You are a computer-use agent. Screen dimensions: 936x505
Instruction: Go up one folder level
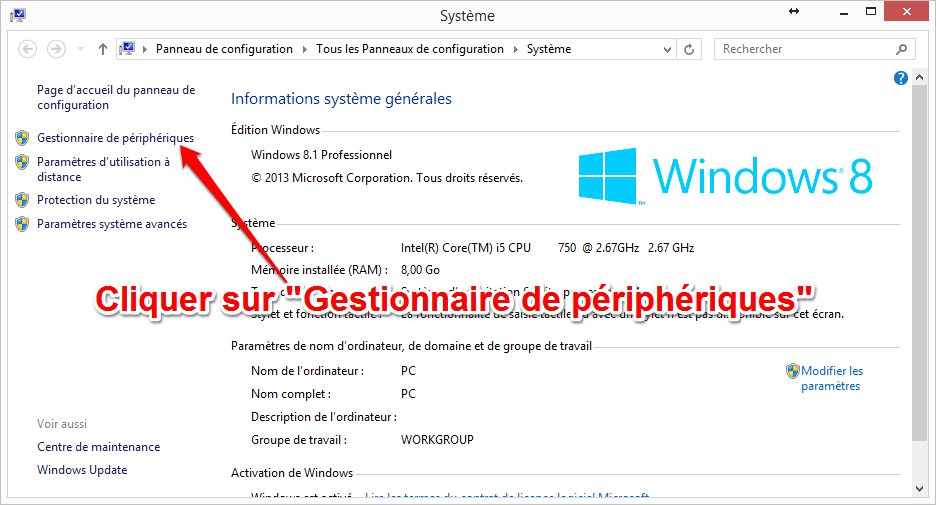pyautogui.click(x=103, y=49)
